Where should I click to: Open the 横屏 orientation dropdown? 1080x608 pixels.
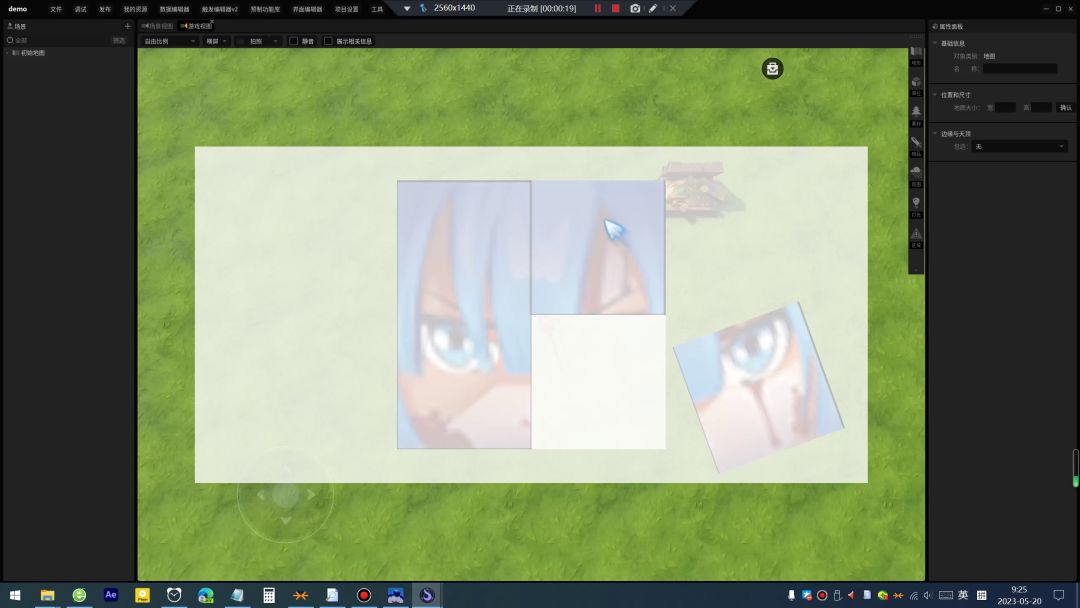216,41
